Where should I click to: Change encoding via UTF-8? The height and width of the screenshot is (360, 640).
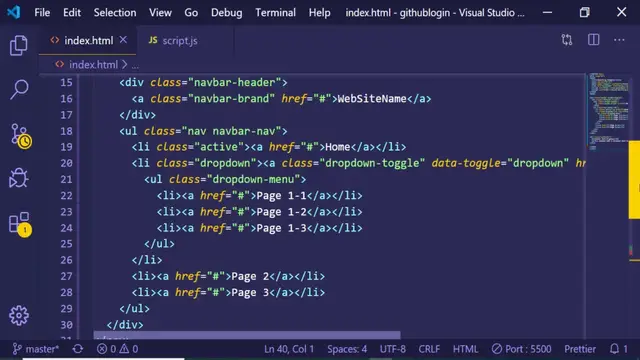coord(393,349)
